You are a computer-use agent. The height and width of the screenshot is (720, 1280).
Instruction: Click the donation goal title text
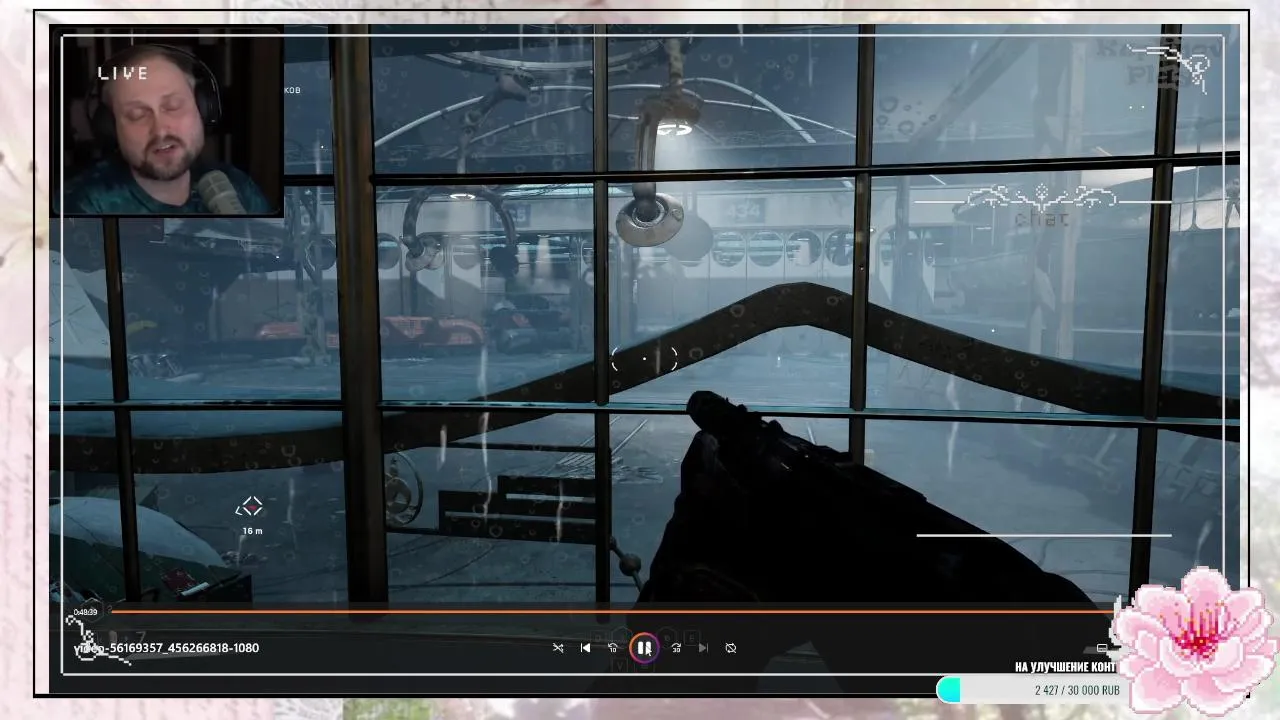pyautogui.click(x=1065, y=667)
